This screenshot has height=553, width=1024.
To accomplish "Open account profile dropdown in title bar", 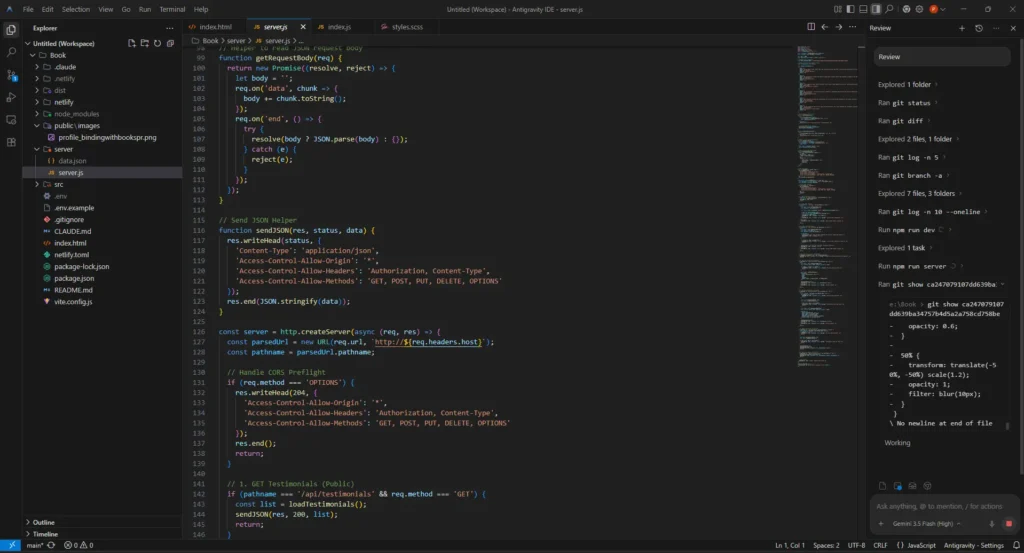I will click(x=937, y=9).
